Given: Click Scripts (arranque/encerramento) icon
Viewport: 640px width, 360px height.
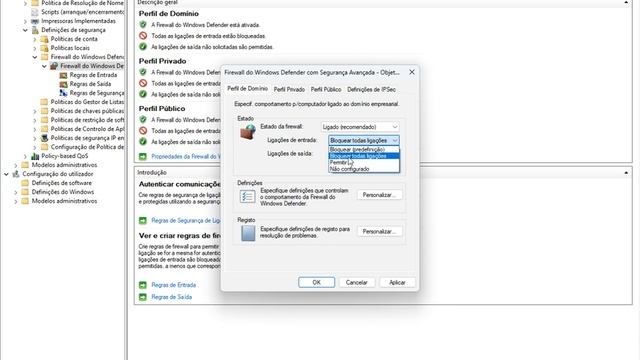Looking at the screenshot, I should (x=35, y=12).
